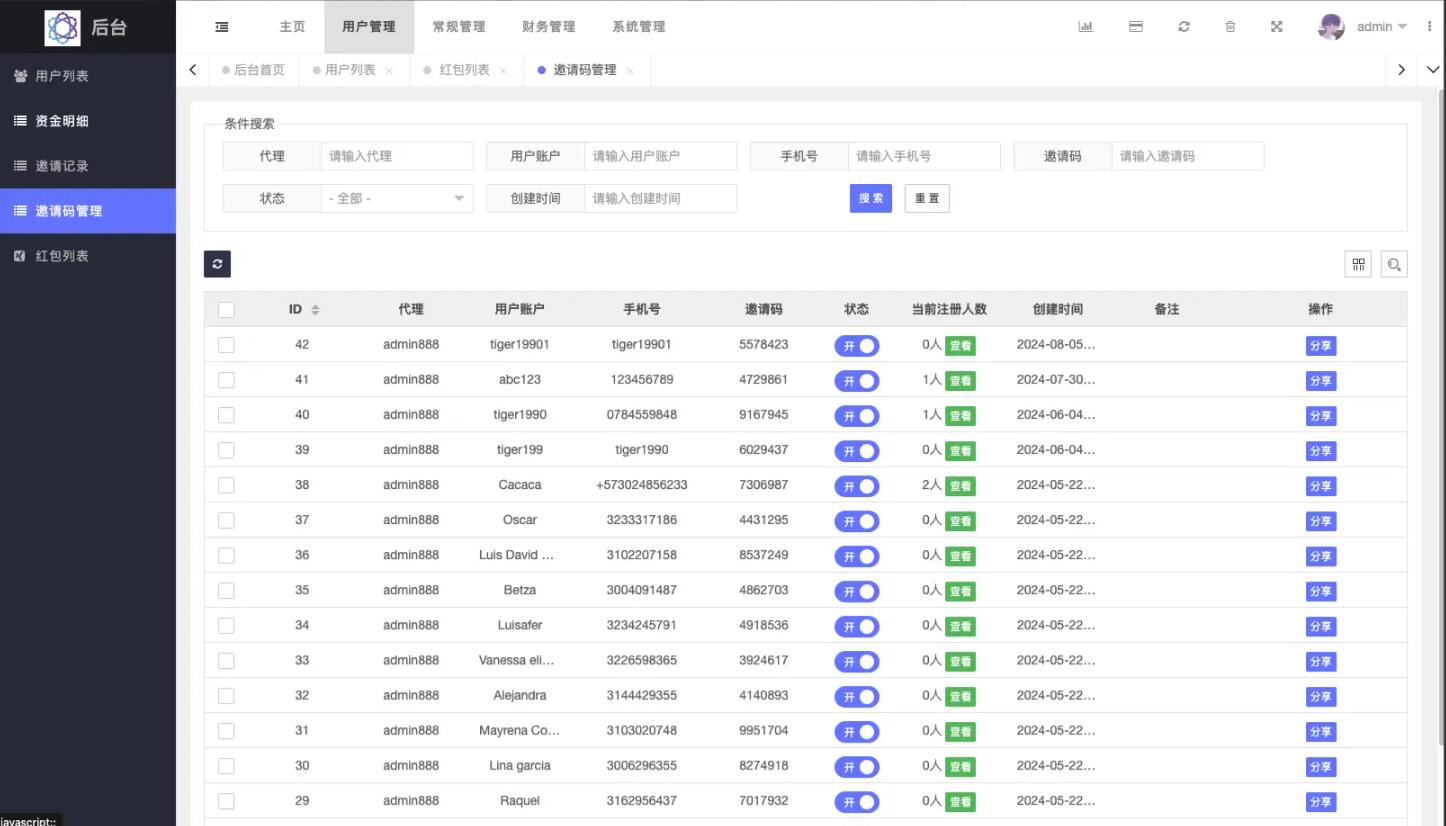Image resolution: width=1446 pixels, height=826 pixels.
Task: Open the tab list dropdown chevron at right
Action: pos(1432,70)
